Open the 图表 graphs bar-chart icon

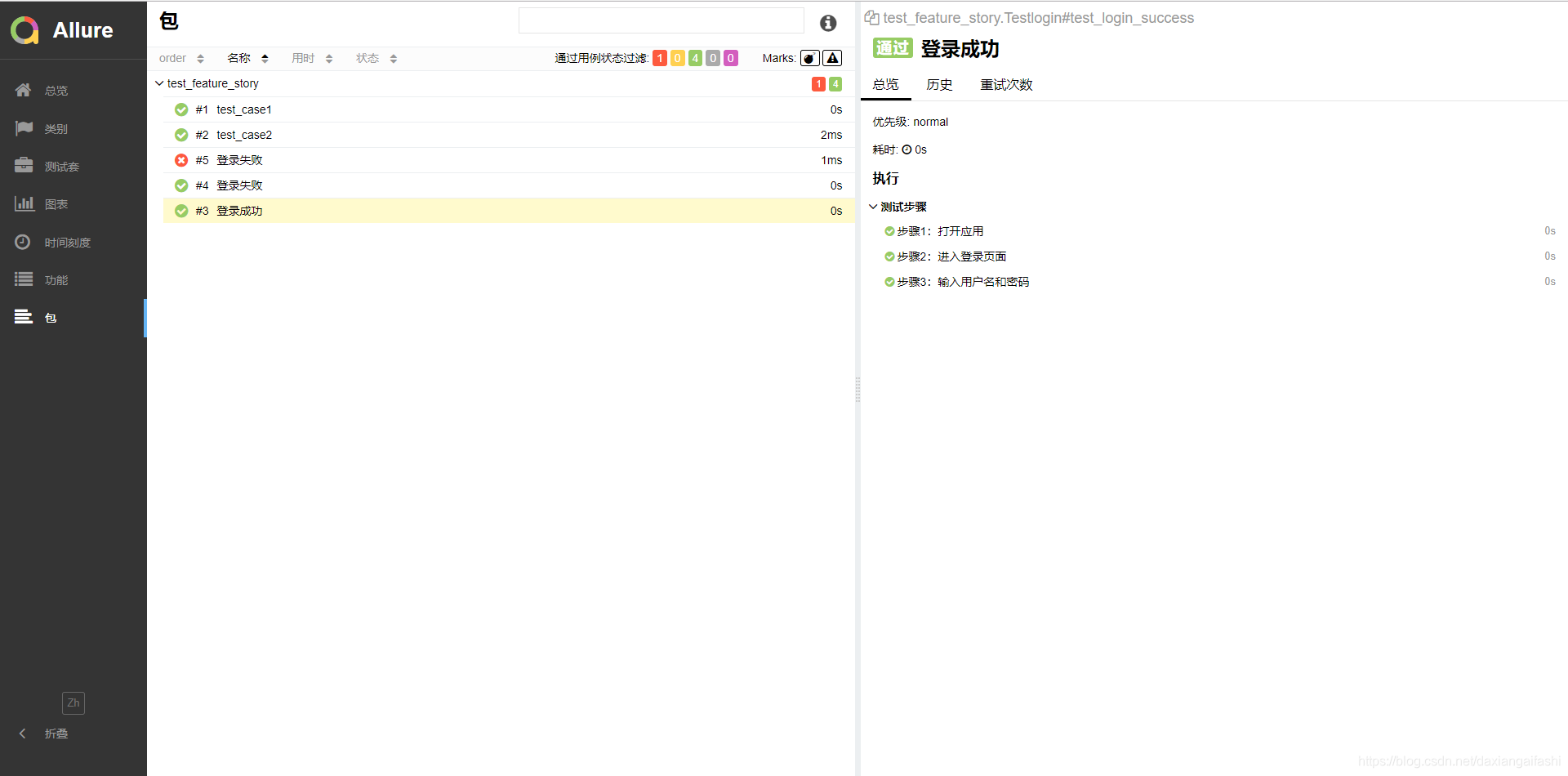tap(24, 203)
